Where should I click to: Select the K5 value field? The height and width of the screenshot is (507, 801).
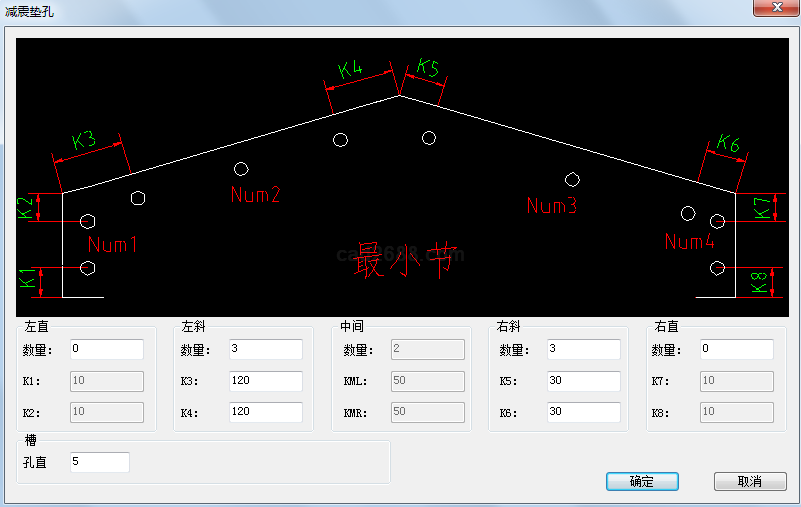coord(583,381)
